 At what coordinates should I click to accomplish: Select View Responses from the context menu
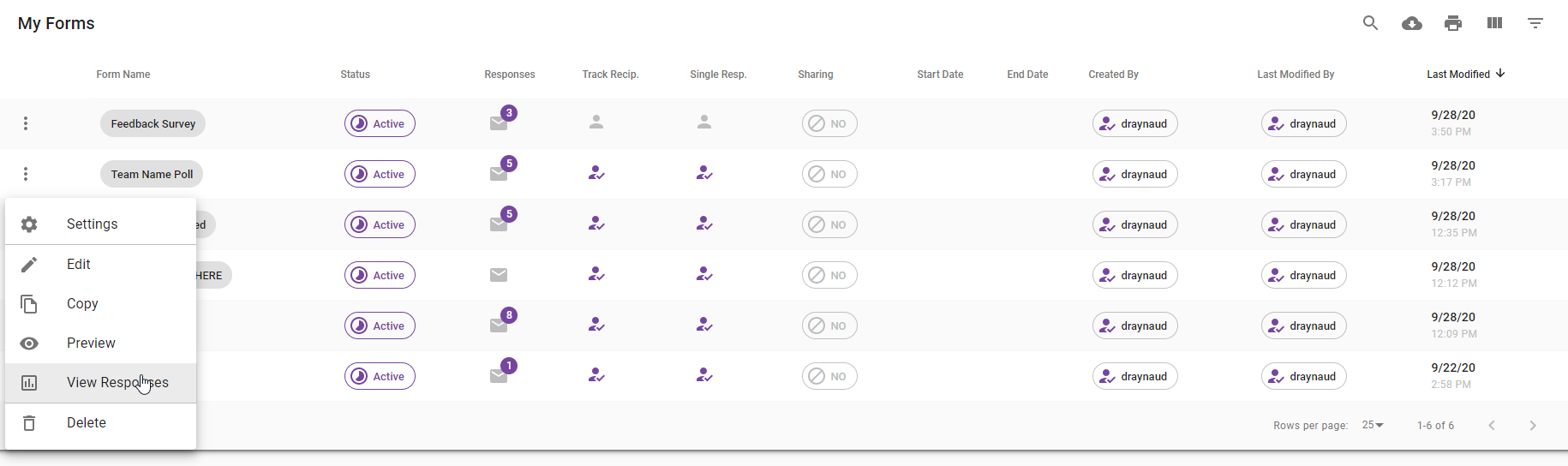[117, 382]
